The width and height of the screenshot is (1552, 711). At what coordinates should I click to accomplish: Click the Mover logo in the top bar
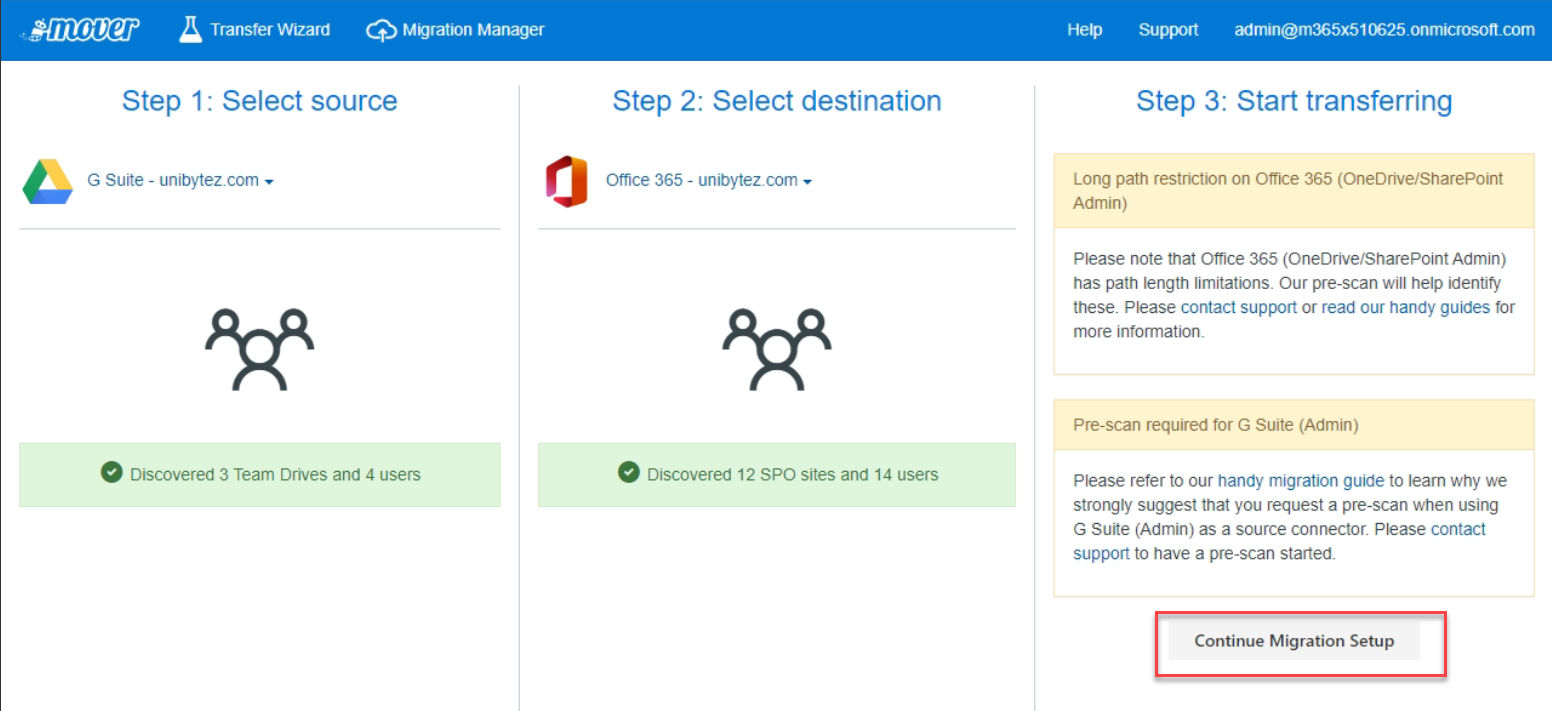point(78,29)
